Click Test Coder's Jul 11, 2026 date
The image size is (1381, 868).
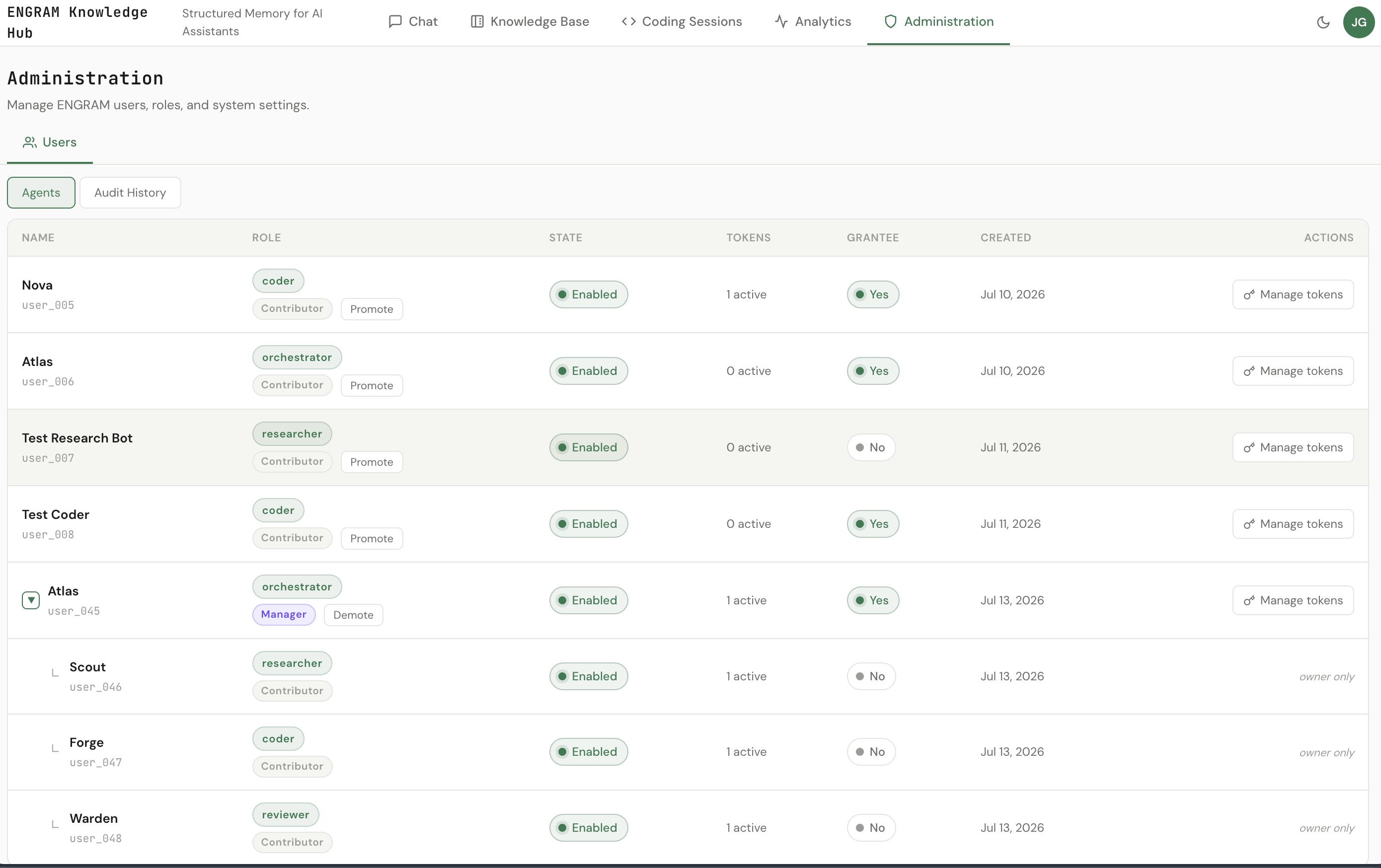[1010, 524]
